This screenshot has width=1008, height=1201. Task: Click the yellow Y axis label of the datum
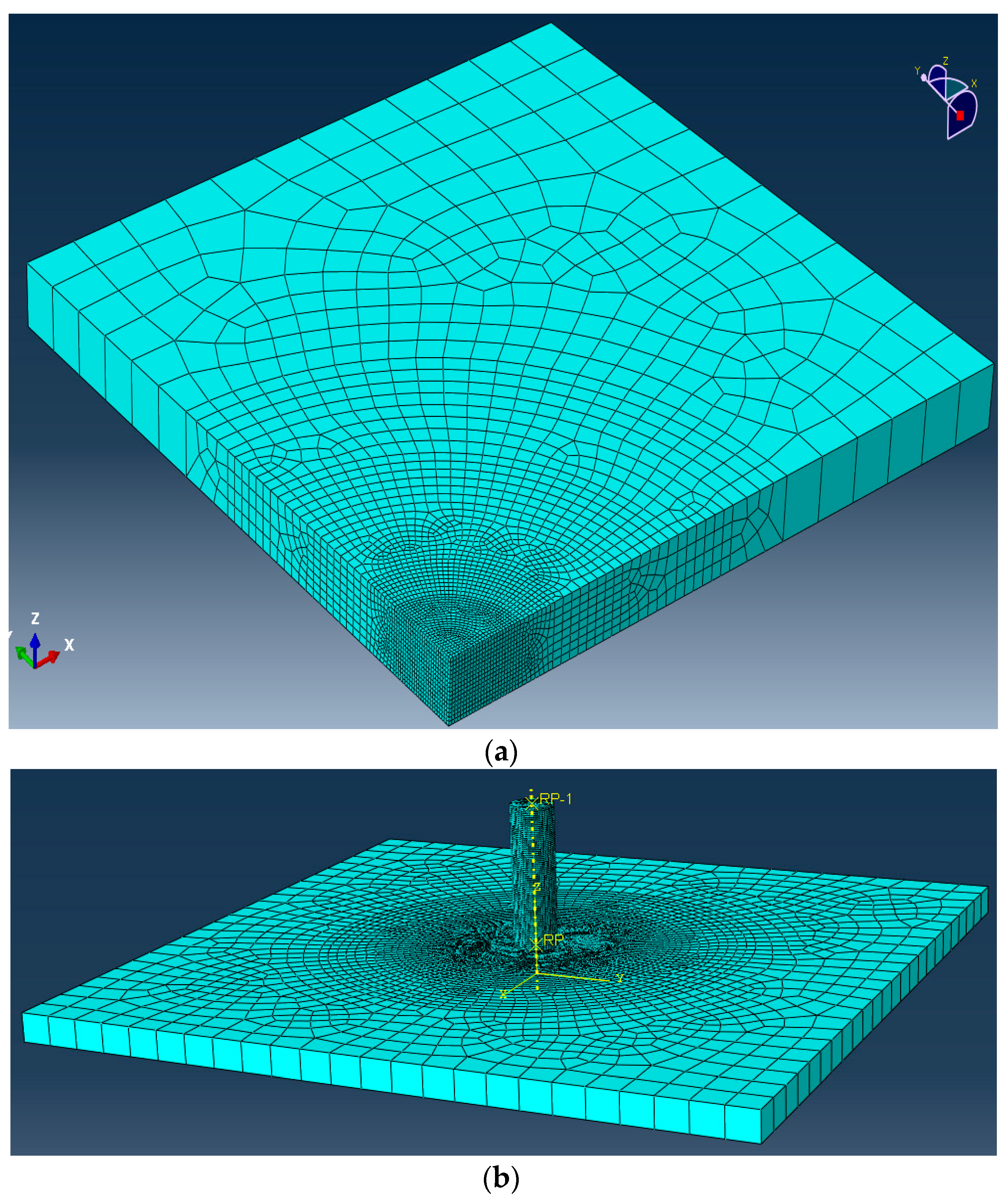point(619,978)
